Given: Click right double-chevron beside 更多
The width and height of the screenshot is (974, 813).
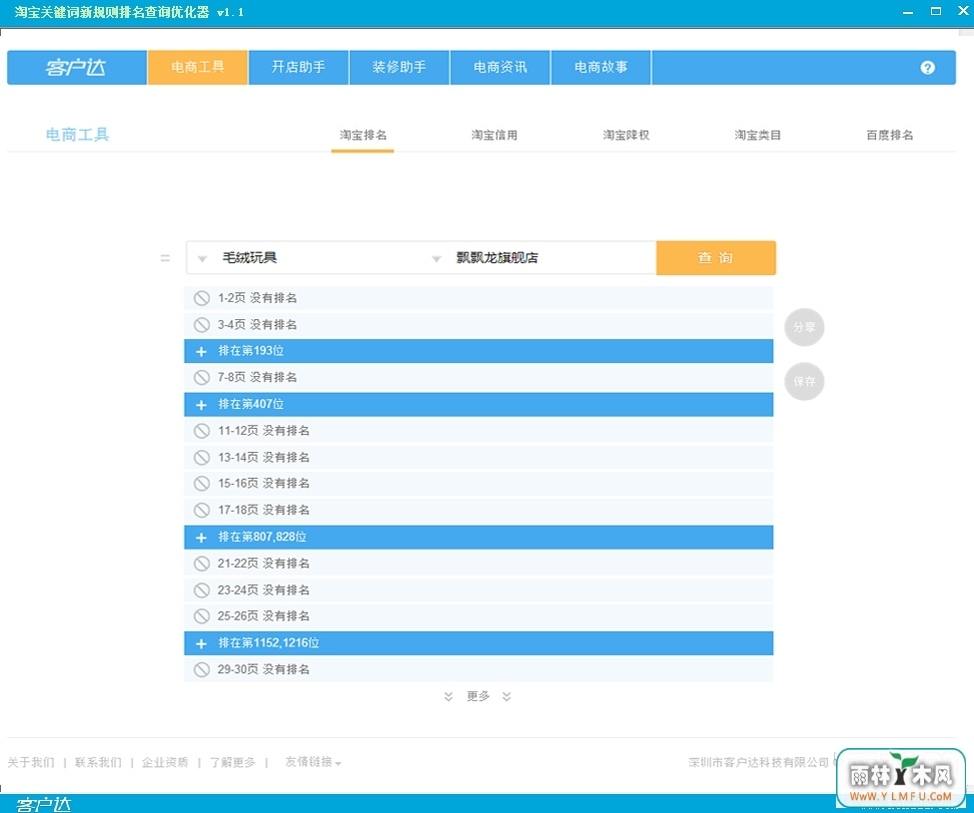Looking at the screenshot, I should tap(507, 697).
